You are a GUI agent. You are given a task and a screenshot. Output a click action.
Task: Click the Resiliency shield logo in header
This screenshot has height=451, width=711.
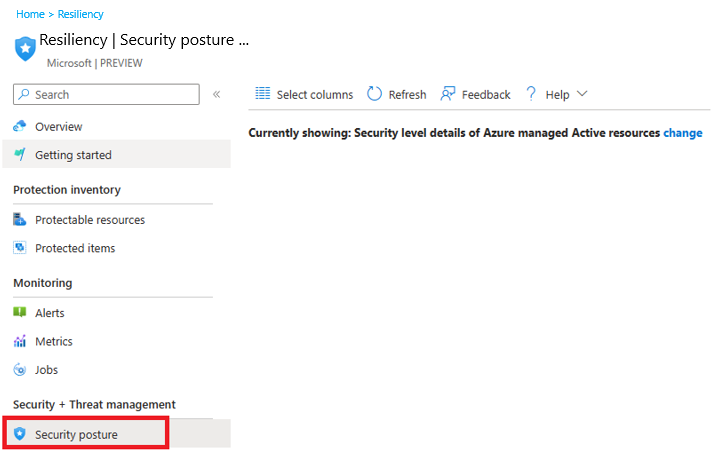(25, 48)
